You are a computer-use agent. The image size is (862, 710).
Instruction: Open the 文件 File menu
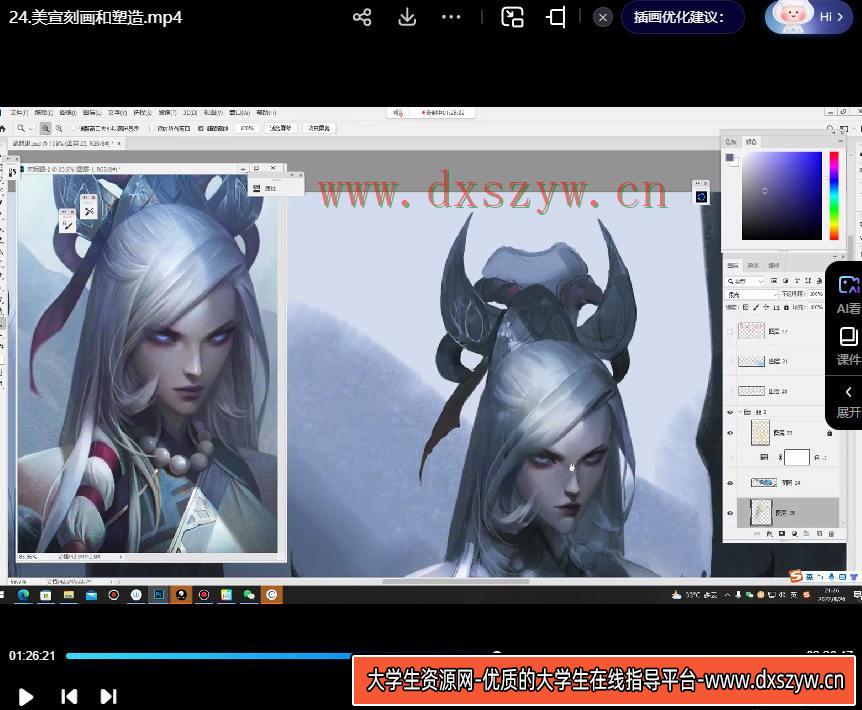pos(19,113)
